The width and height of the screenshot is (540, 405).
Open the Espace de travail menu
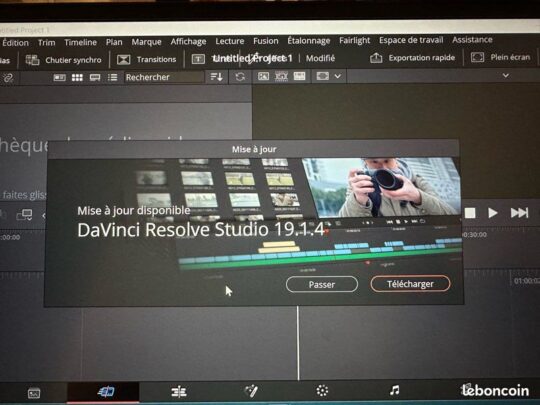click(411, 40)
